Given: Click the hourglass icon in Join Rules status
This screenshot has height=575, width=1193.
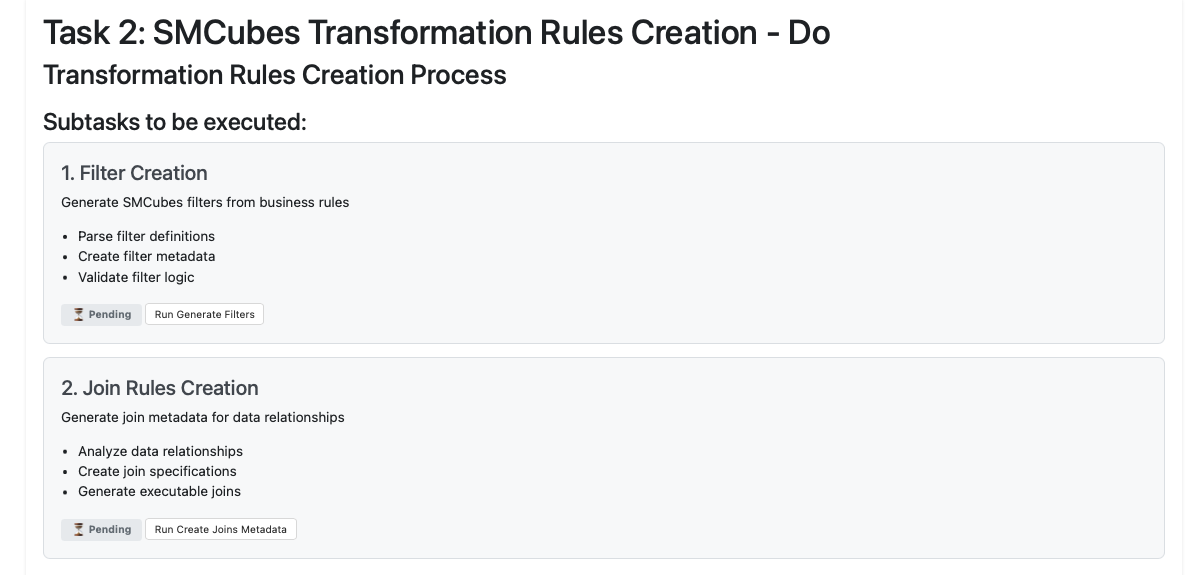Looking at the screenshot, I should pyautogui.click(x=79, y=529).
